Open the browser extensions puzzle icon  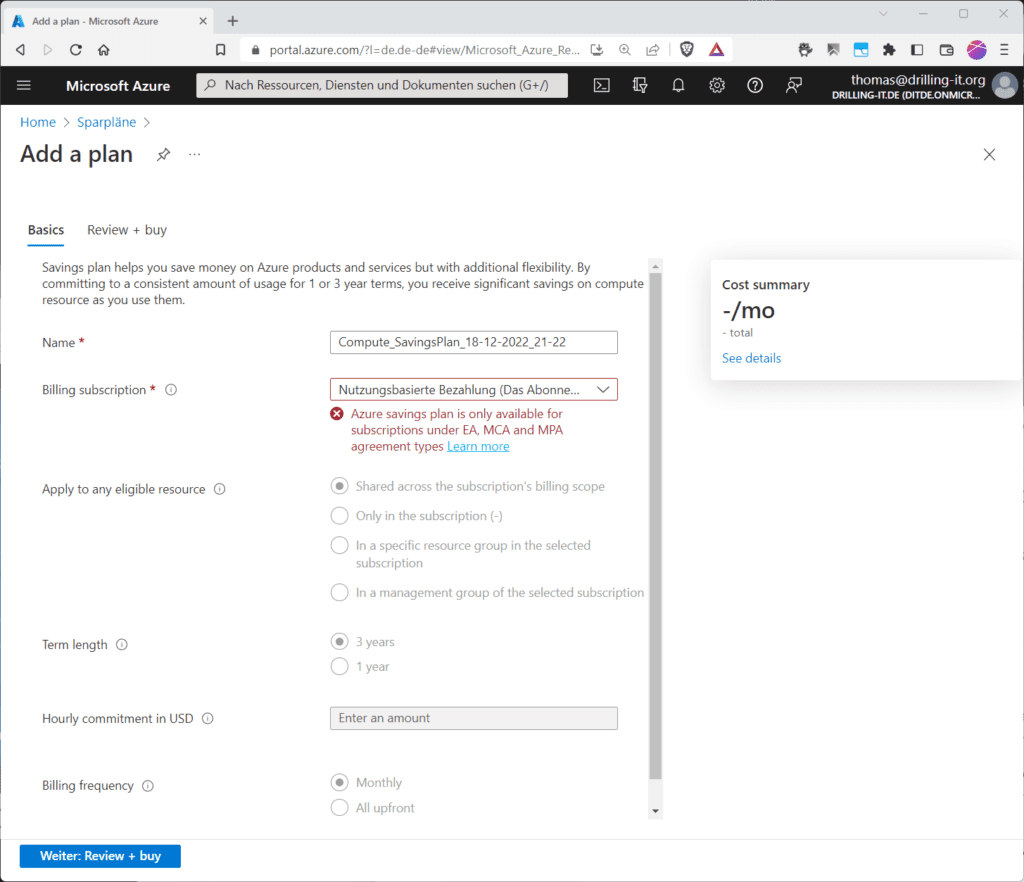tap(889, 50)
